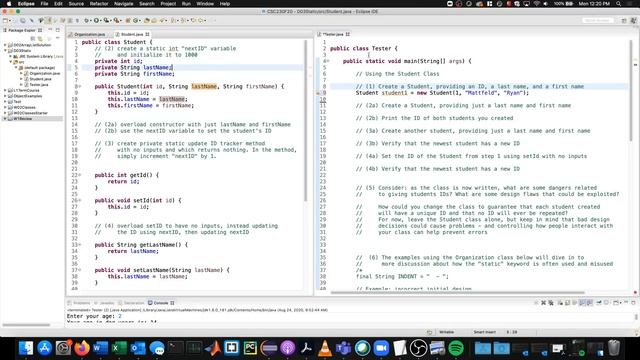Viewport: 640px width, 360px height.
Task: Click horizontal scrollbar of Tester.java editor
Action: (x=458, y=293)
